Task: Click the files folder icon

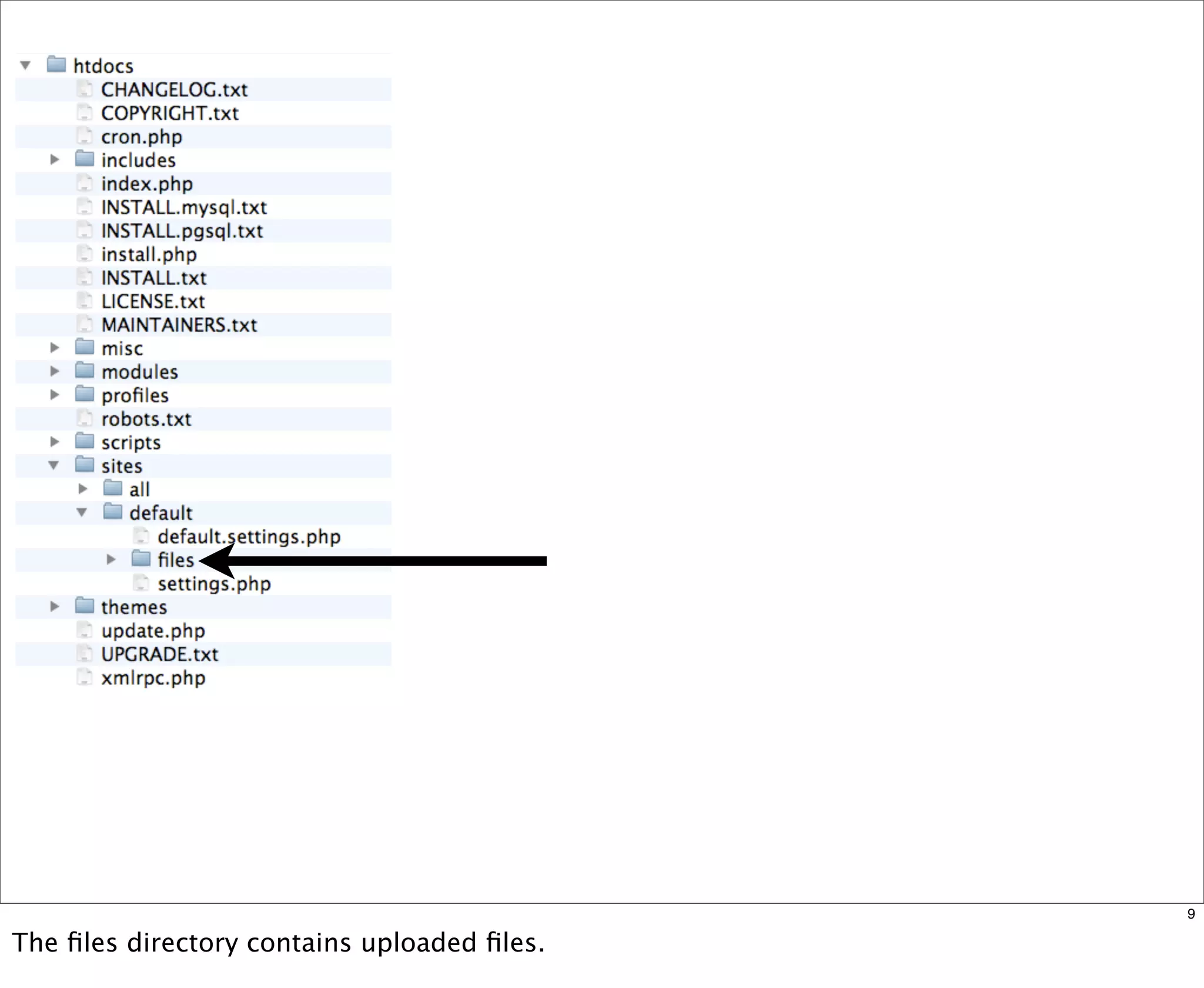Action: [141, 559]
